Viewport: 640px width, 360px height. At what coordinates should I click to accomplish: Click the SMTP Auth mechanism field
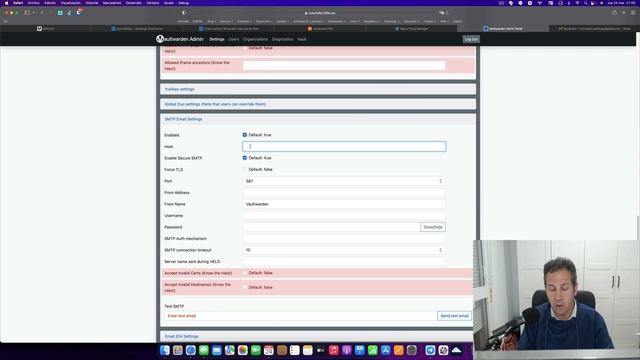pyautogui.click(x=344, y=238)
